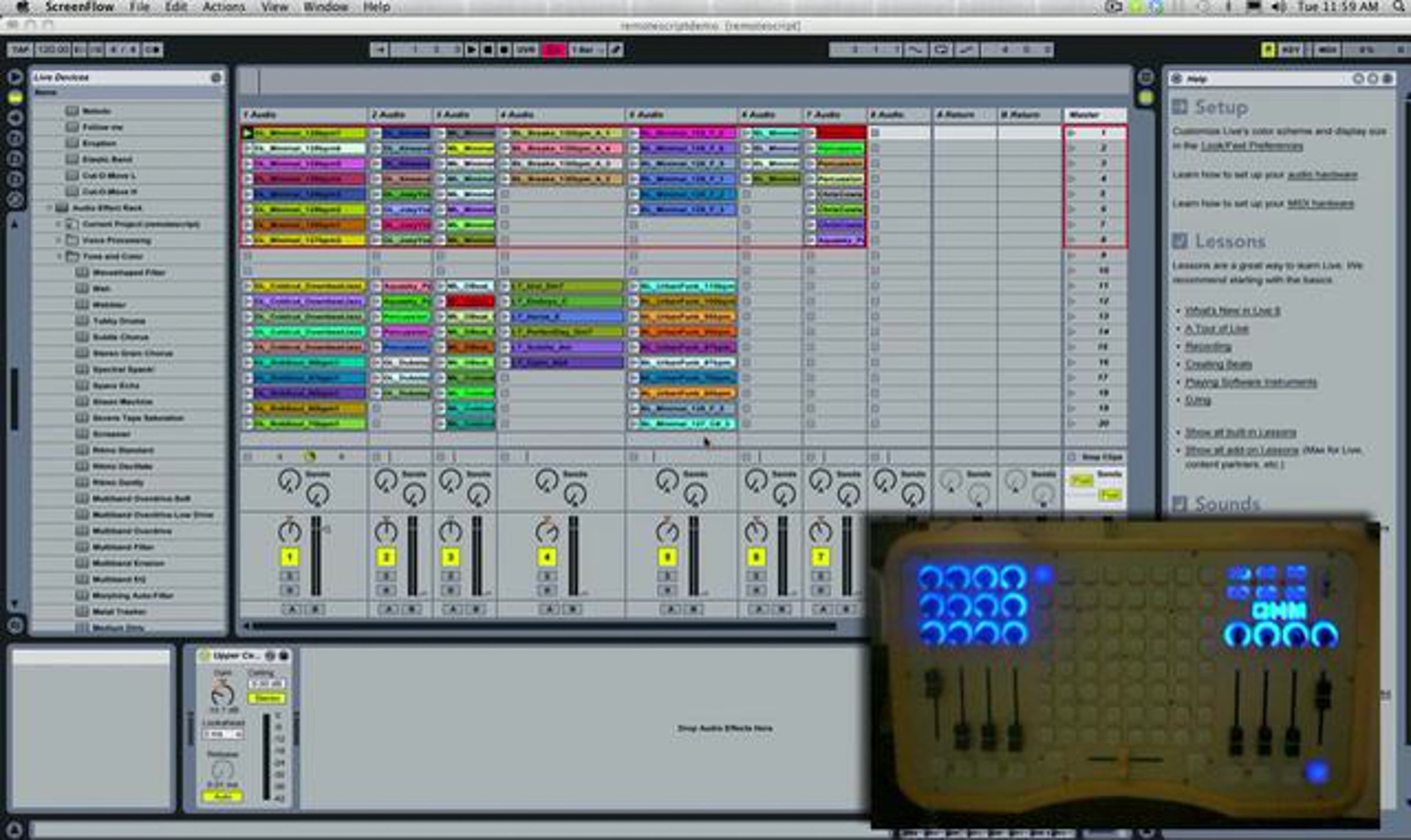Expand the Audio Effect Rack tree item
The height and width of the screenshot is (840, 1411).
click(49, 208)
